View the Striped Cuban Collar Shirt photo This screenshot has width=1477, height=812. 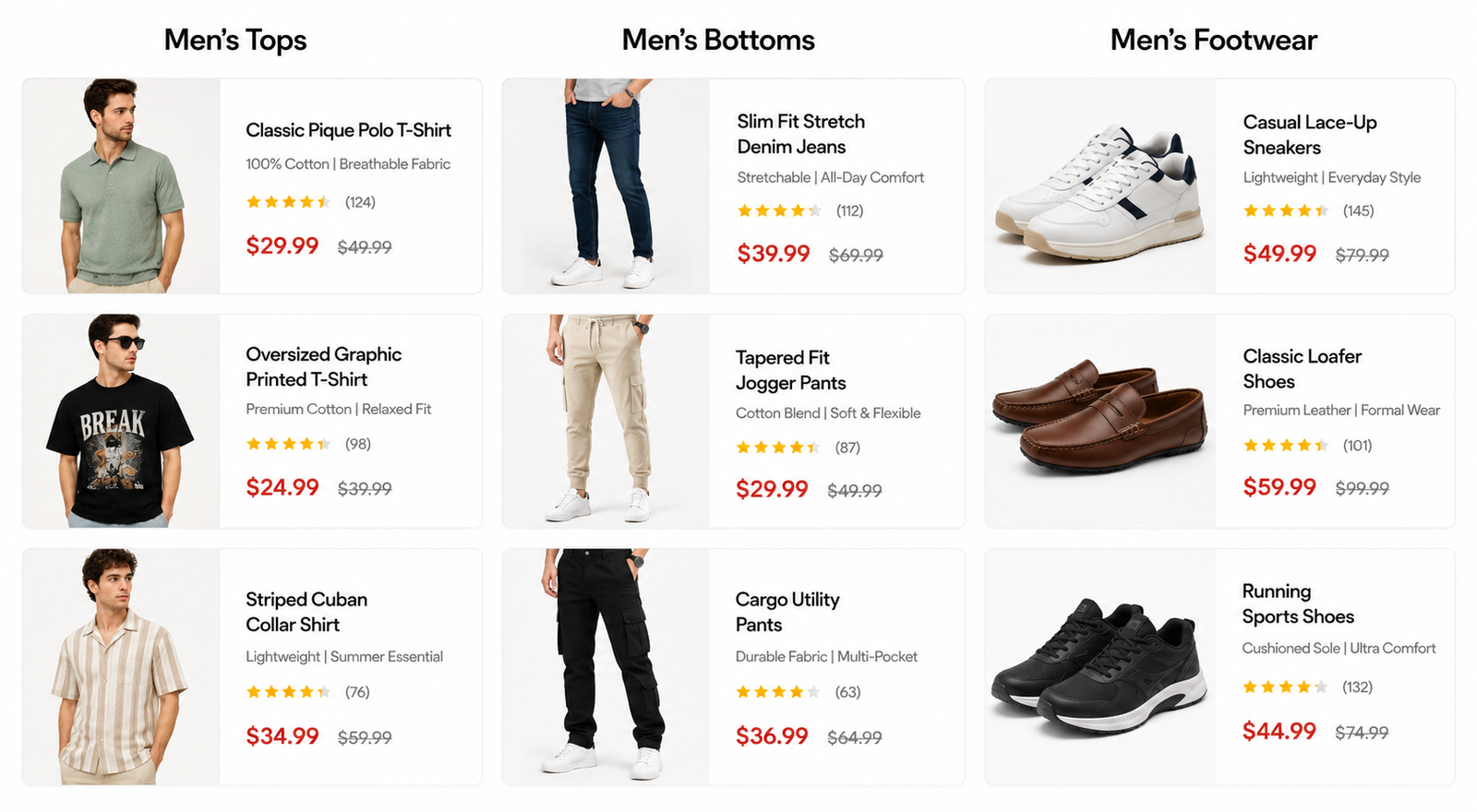point(122,667)
